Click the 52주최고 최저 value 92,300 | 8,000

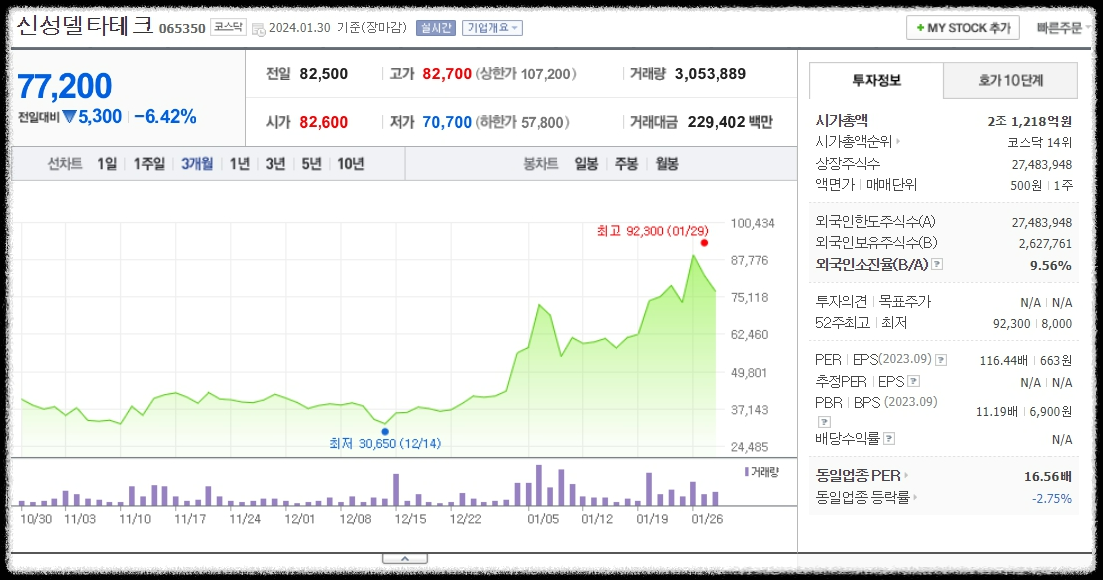tap(1033, 323)
